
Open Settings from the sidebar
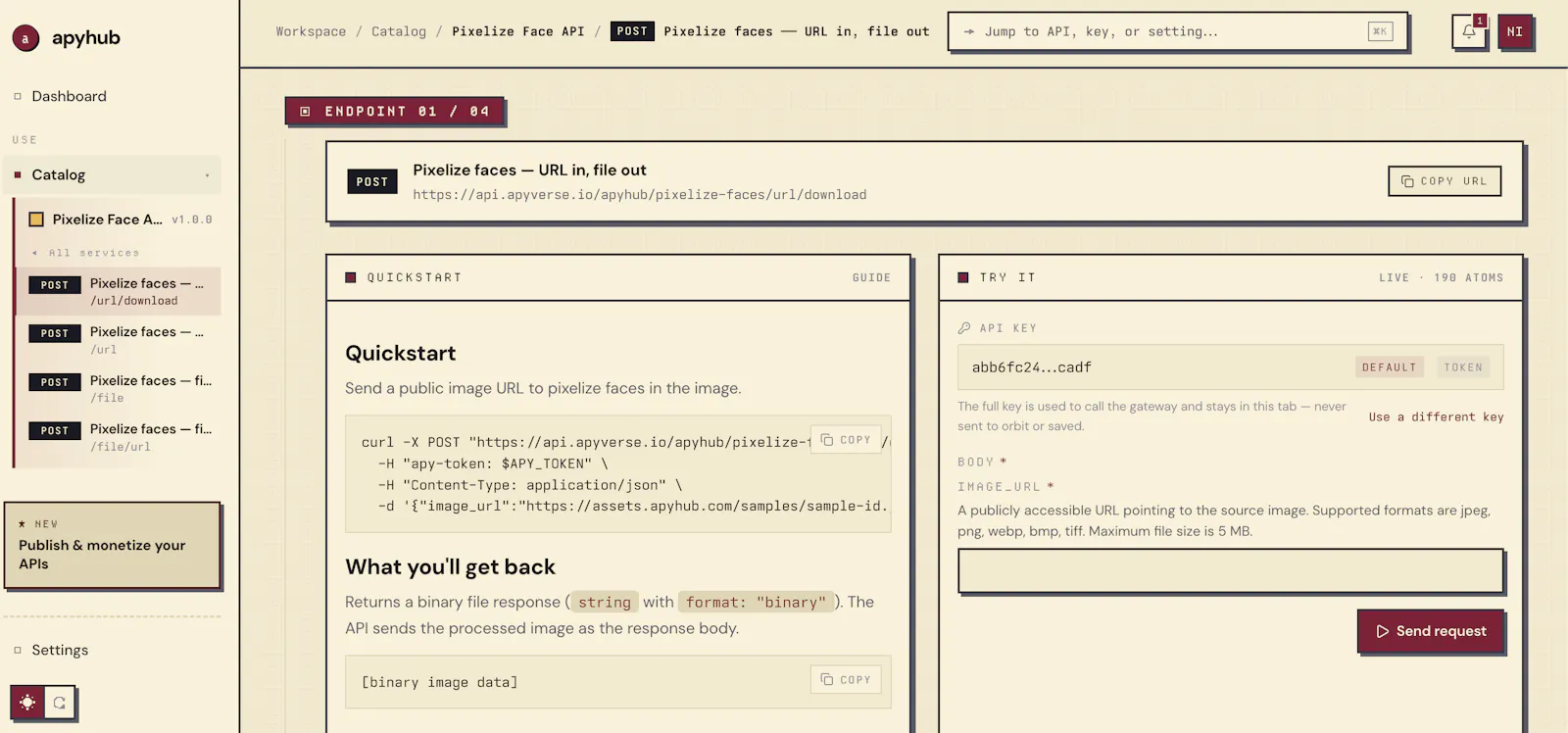[60, 650]
